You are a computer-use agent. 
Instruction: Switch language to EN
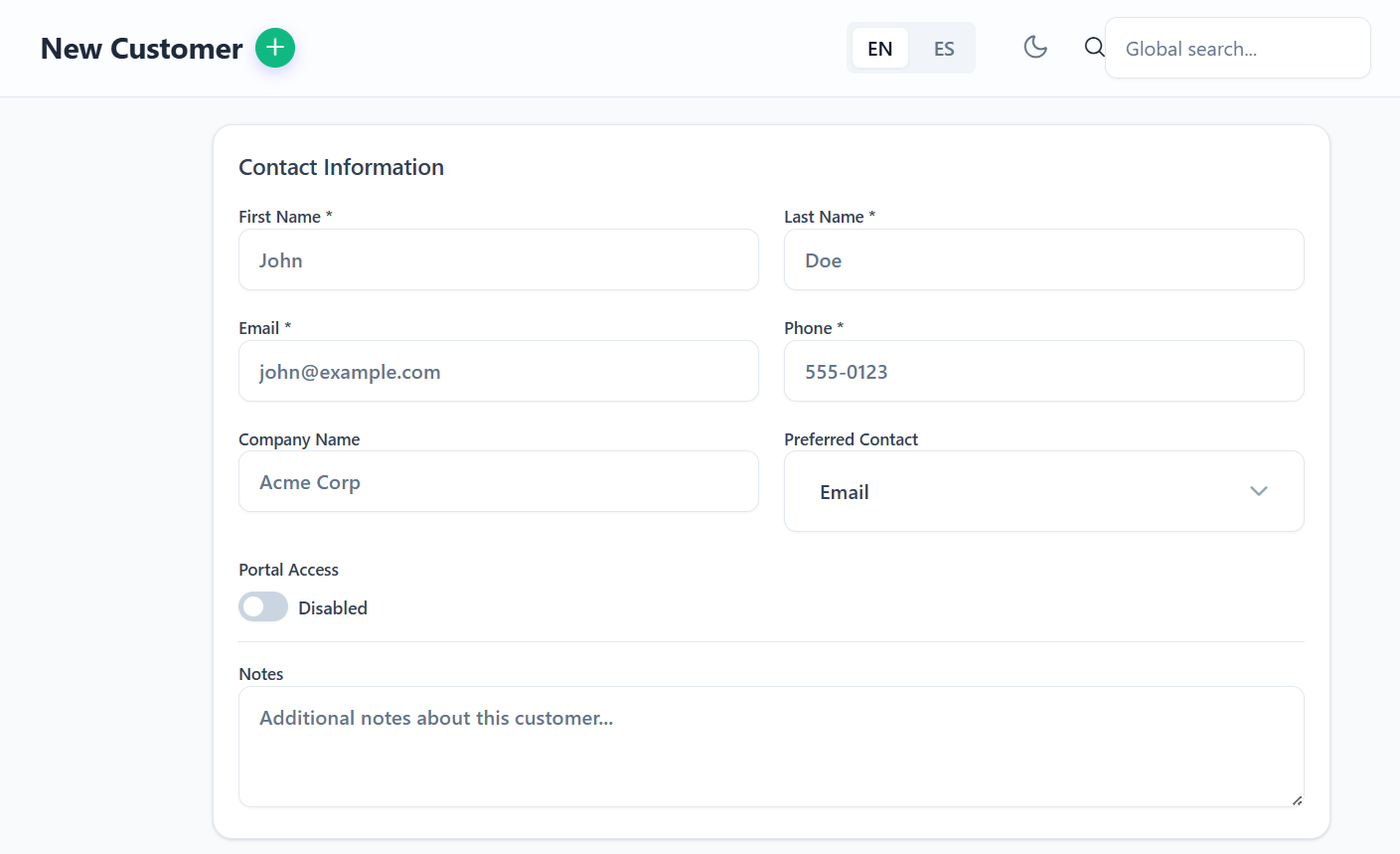[x=880, y=48]
